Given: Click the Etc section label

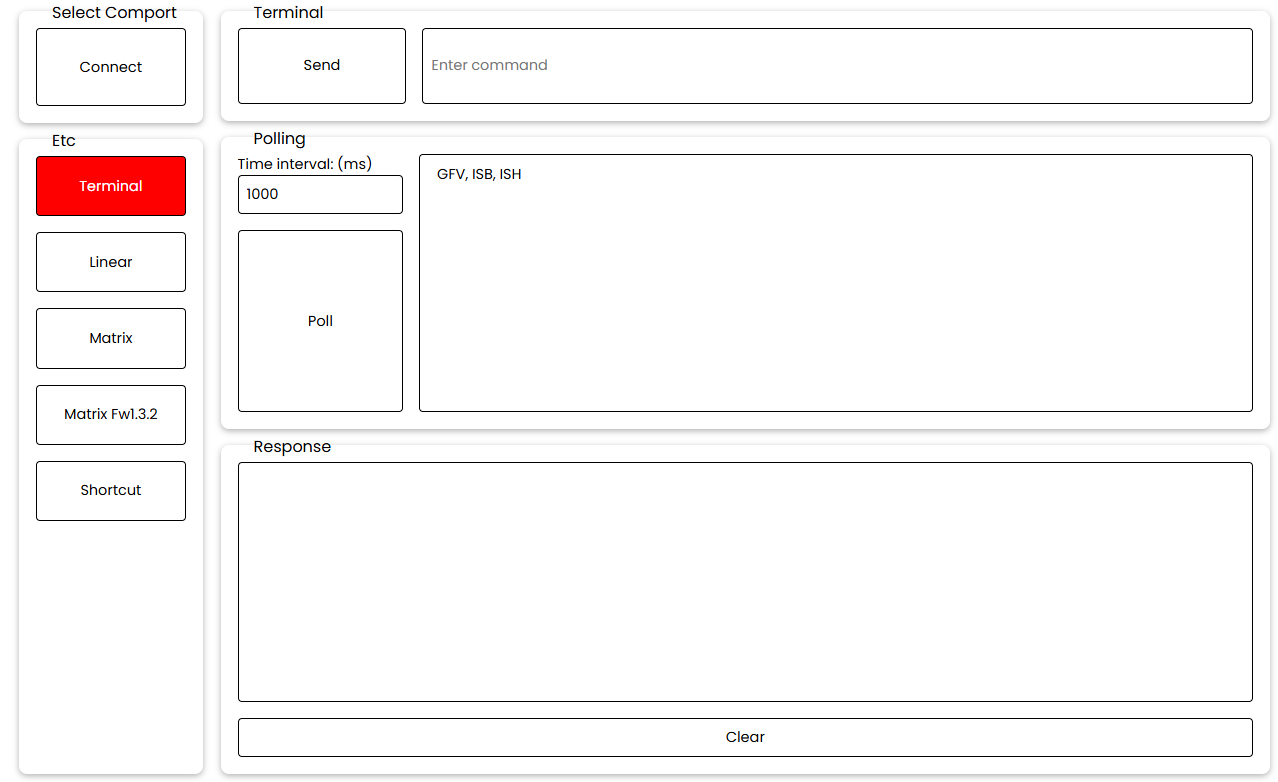Looking at the screenshot, I should [x=64, y=141].
